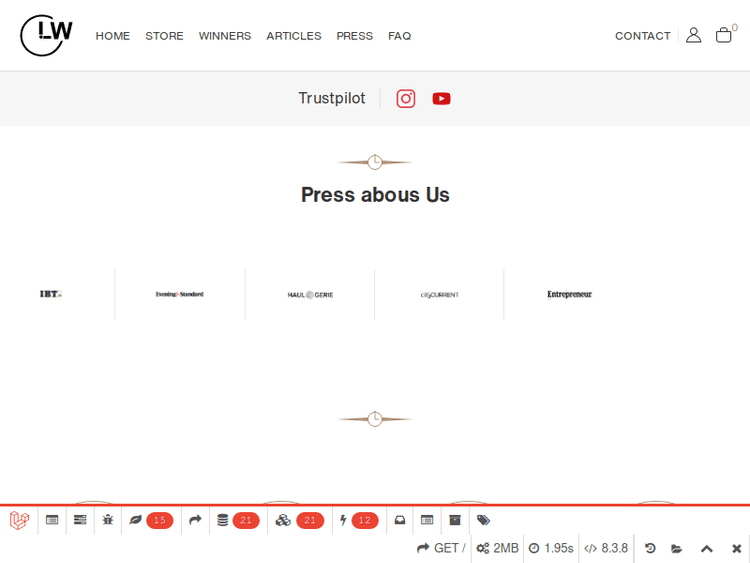The width and height of the screenshot is (750, 563).
Task: Show debugbar request history
Action: [x=649, y=548]
